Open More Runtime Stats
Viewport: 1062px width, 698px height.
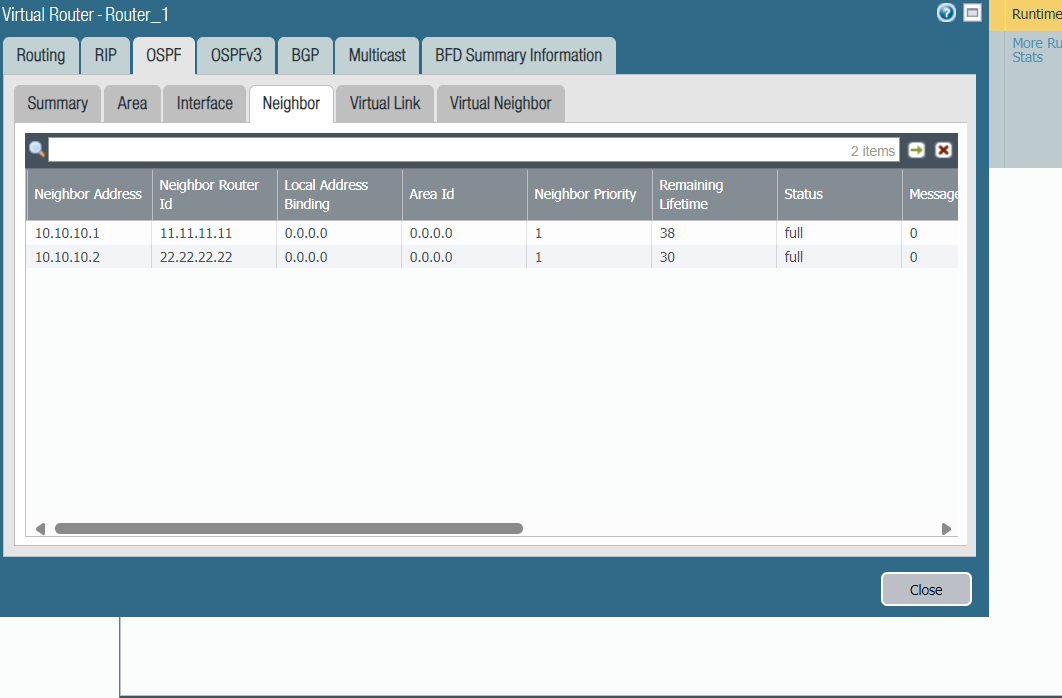tap(1035, 49)
